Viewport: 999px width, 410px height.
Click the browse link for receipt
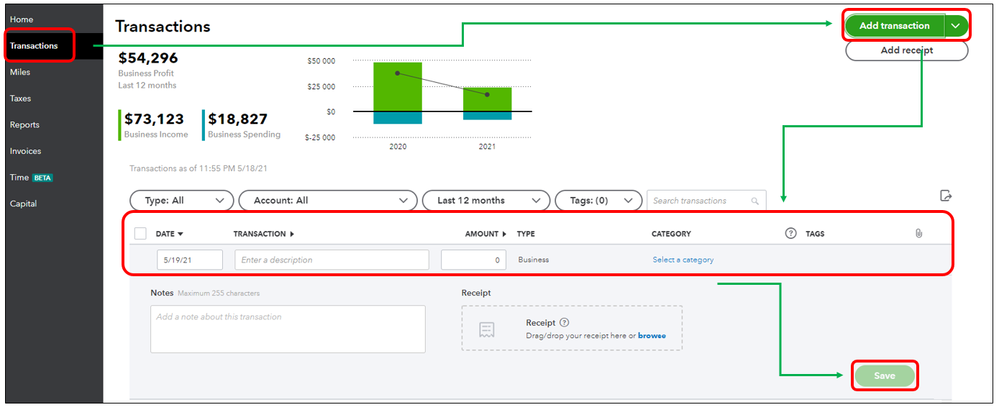pos(652,336)
